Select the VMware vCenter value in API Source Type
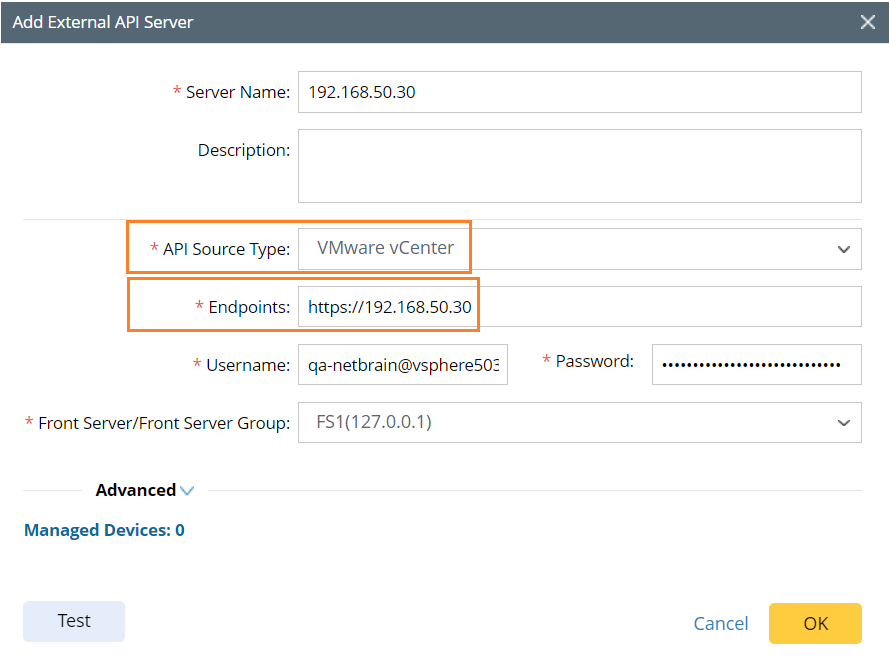This screenshot has height=662, width=889. tap(384, 248)
